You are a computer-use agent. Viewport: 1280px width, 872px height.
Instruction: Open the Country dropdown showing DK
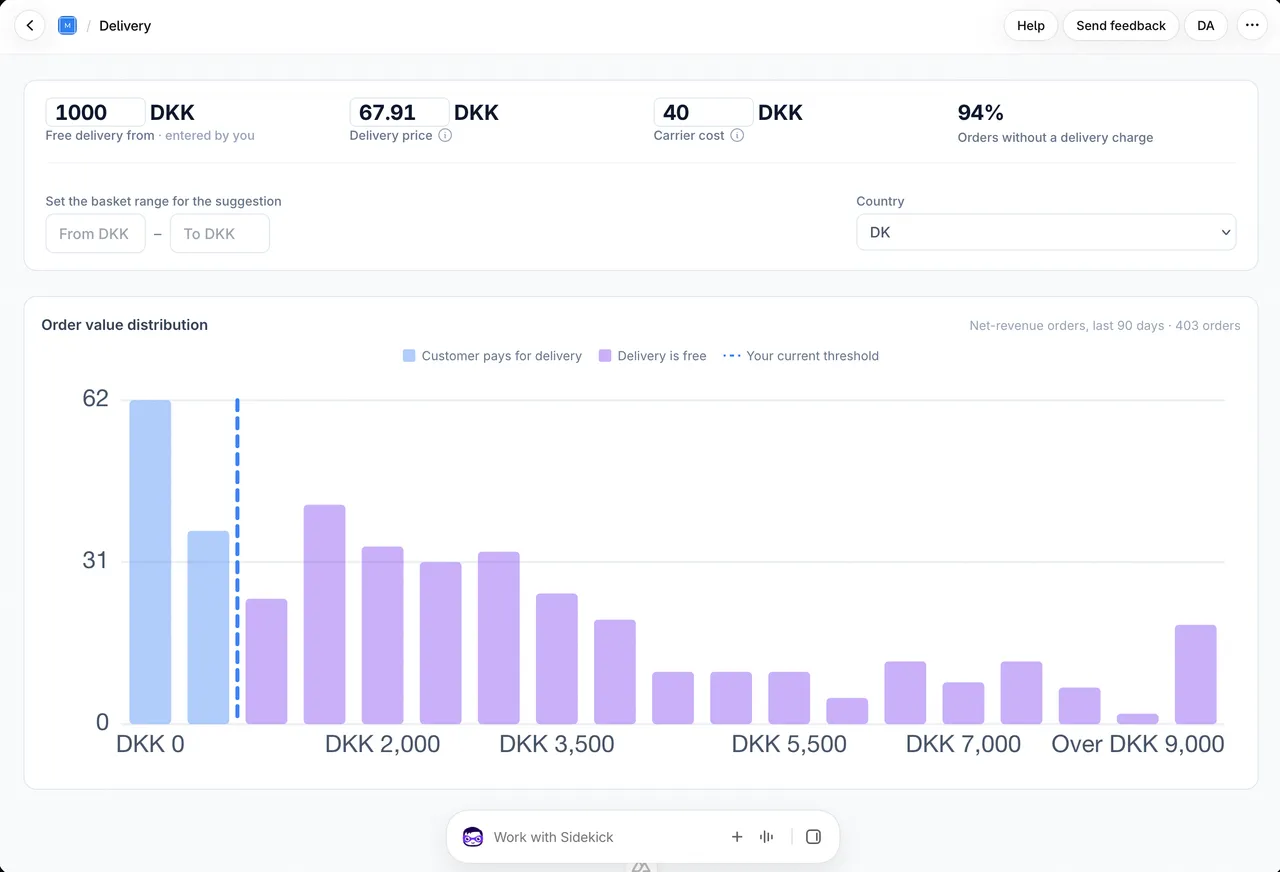point(1046,232)
